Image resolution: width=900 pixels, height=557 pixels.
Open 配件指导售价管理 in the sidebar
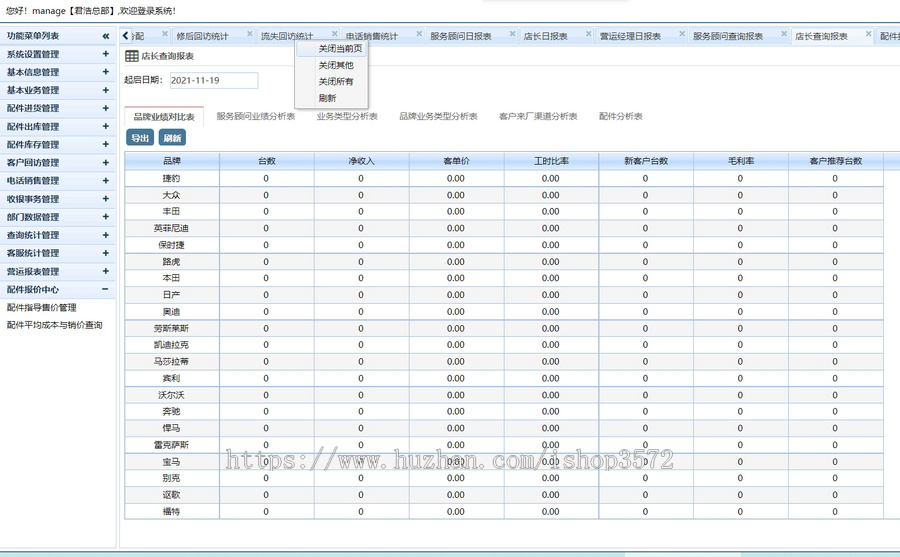point(41,307)
